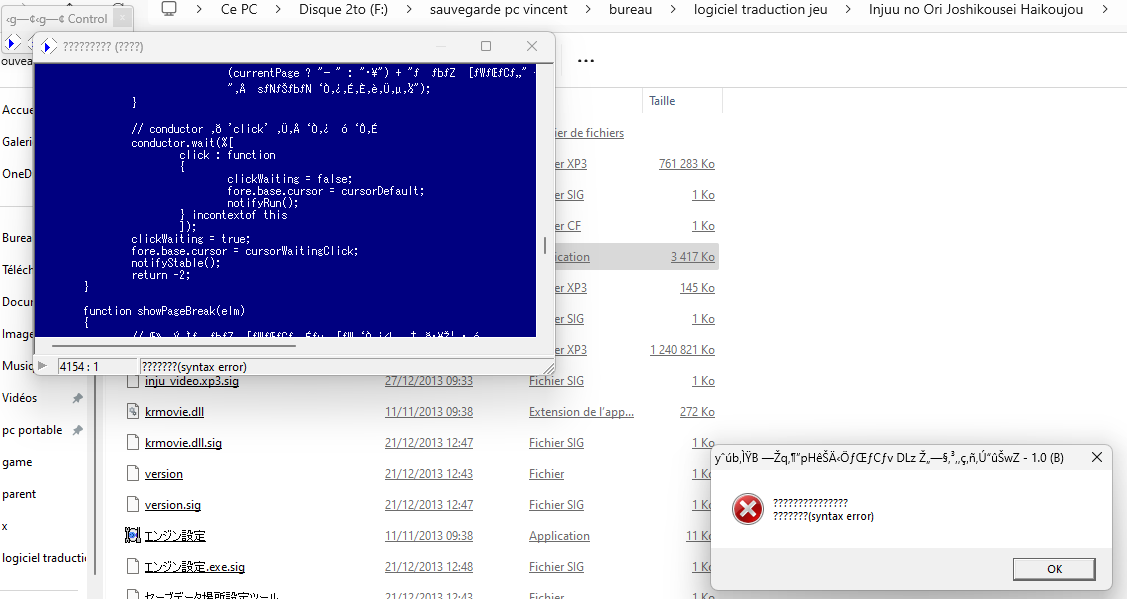The width and height of the screenshot is (1127, 599).
Task: Open the krmovie.dll file icon
Action: tap(132, 411)
